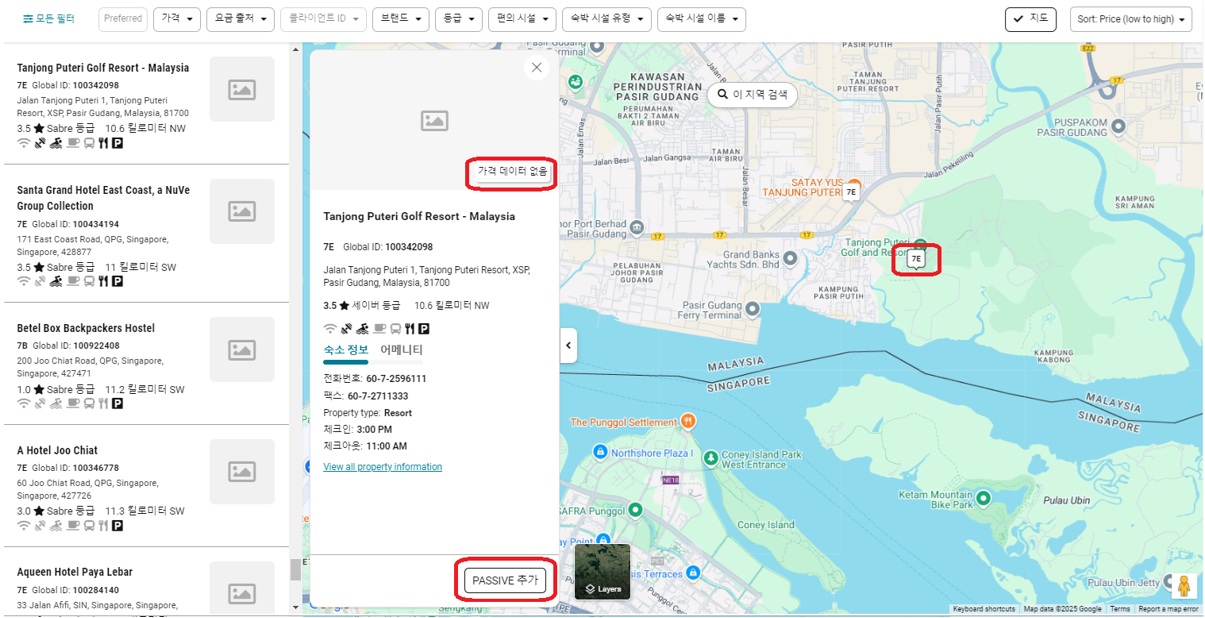Click the PASSIVE 추가 button
The width and height of the screenshot is (1205, 618).
505,580
